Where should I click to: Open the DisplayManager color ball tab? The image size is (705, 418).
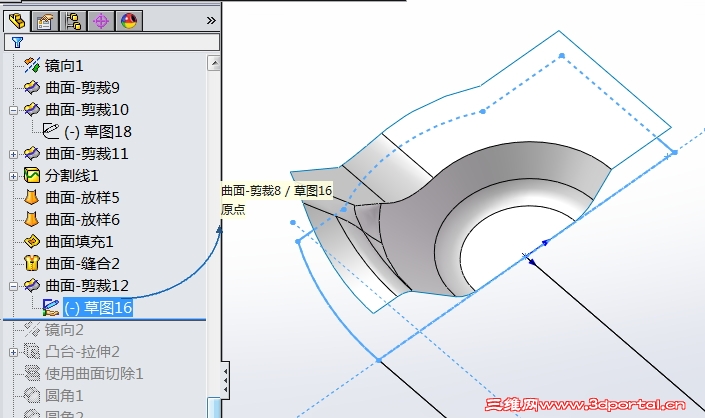[129, 21]
